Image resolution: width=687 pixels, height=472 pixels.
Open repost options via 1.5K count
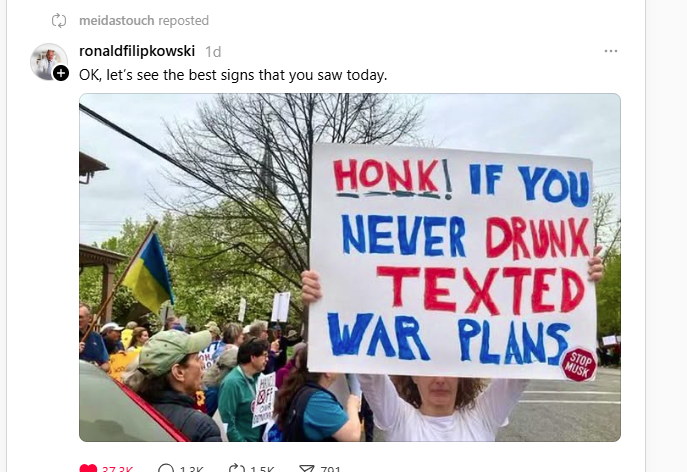[262, 469]
